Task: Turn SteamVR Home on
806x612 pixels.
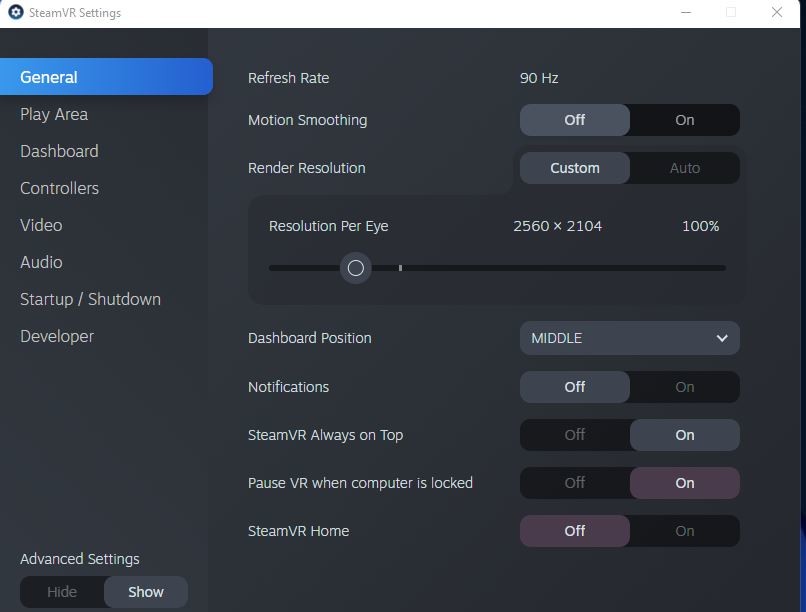Action: pyautogui.click(x=685, y=531)
